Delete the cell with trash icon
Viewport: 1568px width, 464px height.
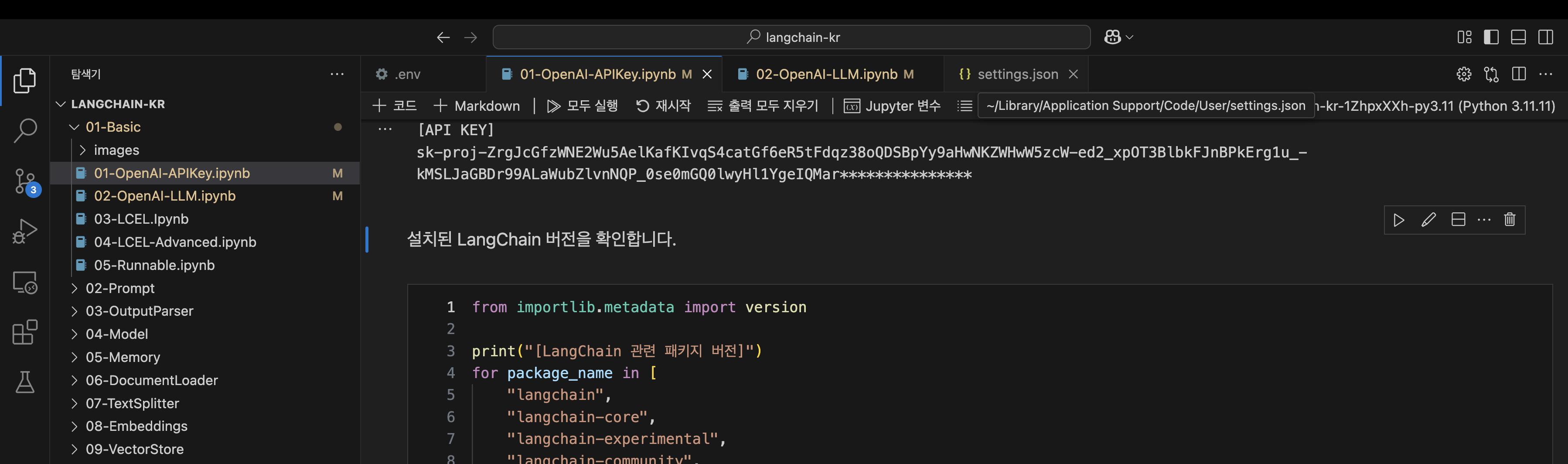point(1510,220)
